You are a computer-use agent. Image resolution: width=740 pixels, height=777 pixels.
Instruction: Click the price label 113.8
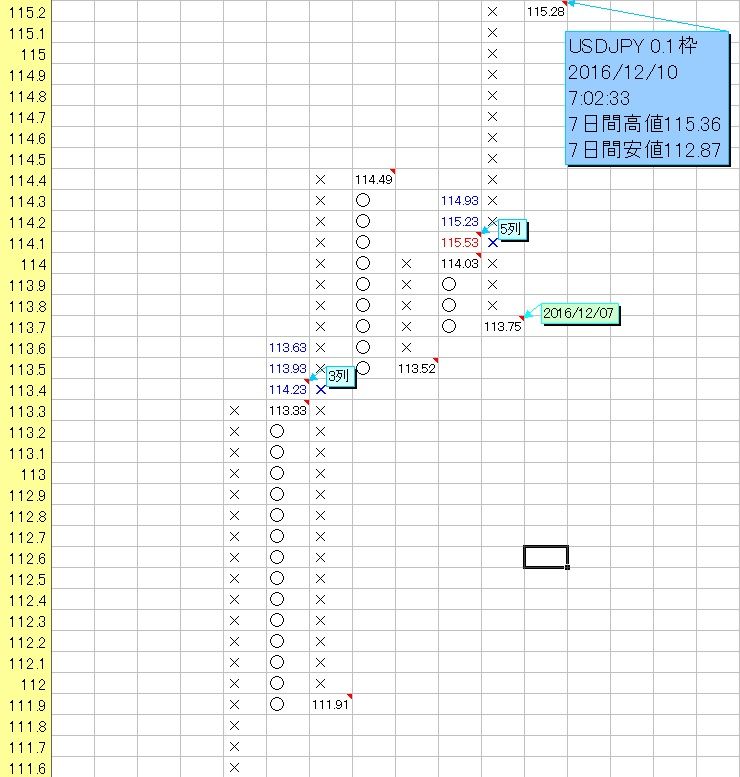click(27, 306)
